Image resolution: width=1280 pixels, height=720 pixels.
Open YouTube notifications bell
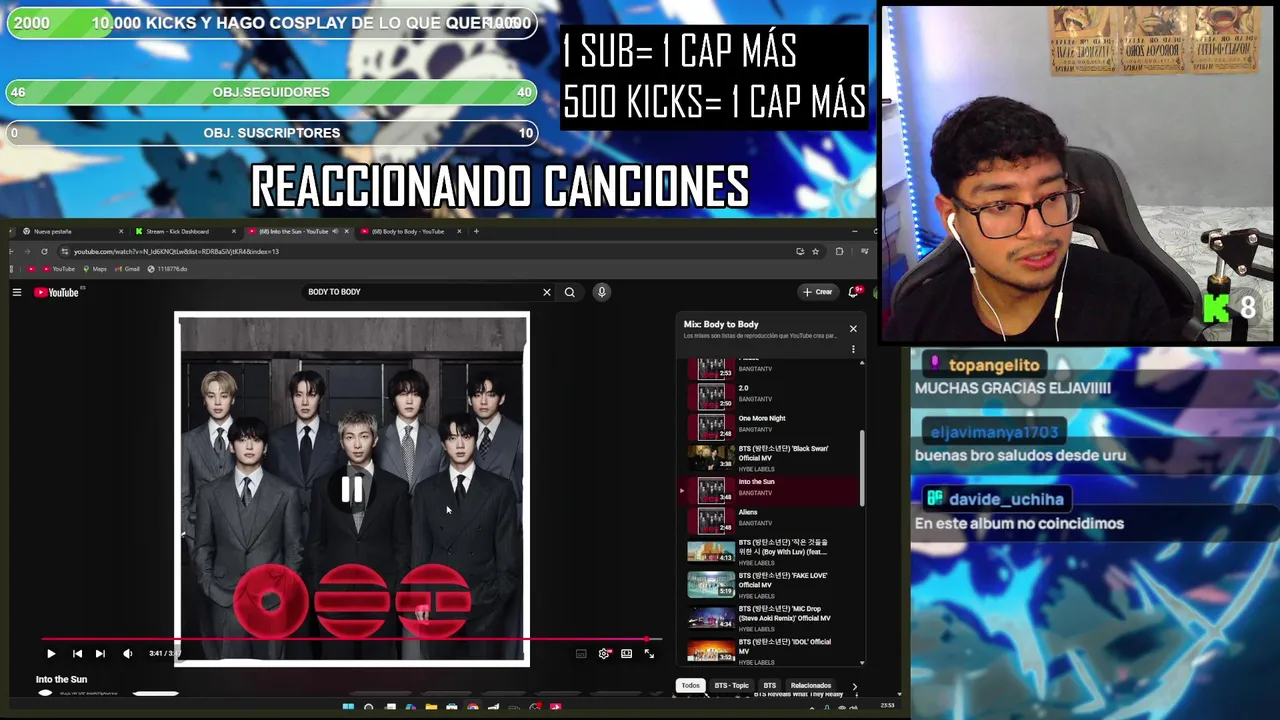click(x=854, y=292)
